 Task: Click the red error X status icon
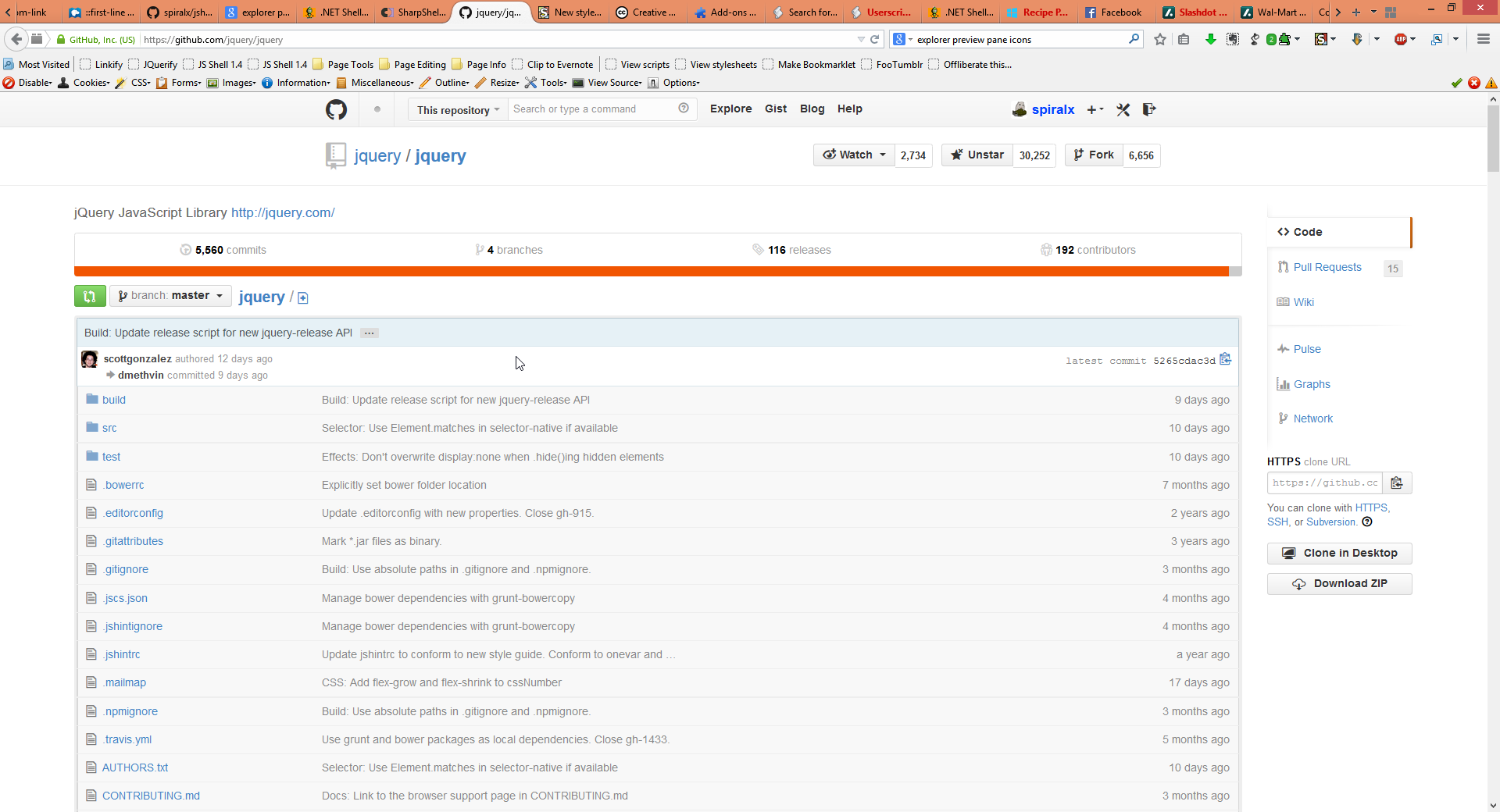pos(1474,83)
